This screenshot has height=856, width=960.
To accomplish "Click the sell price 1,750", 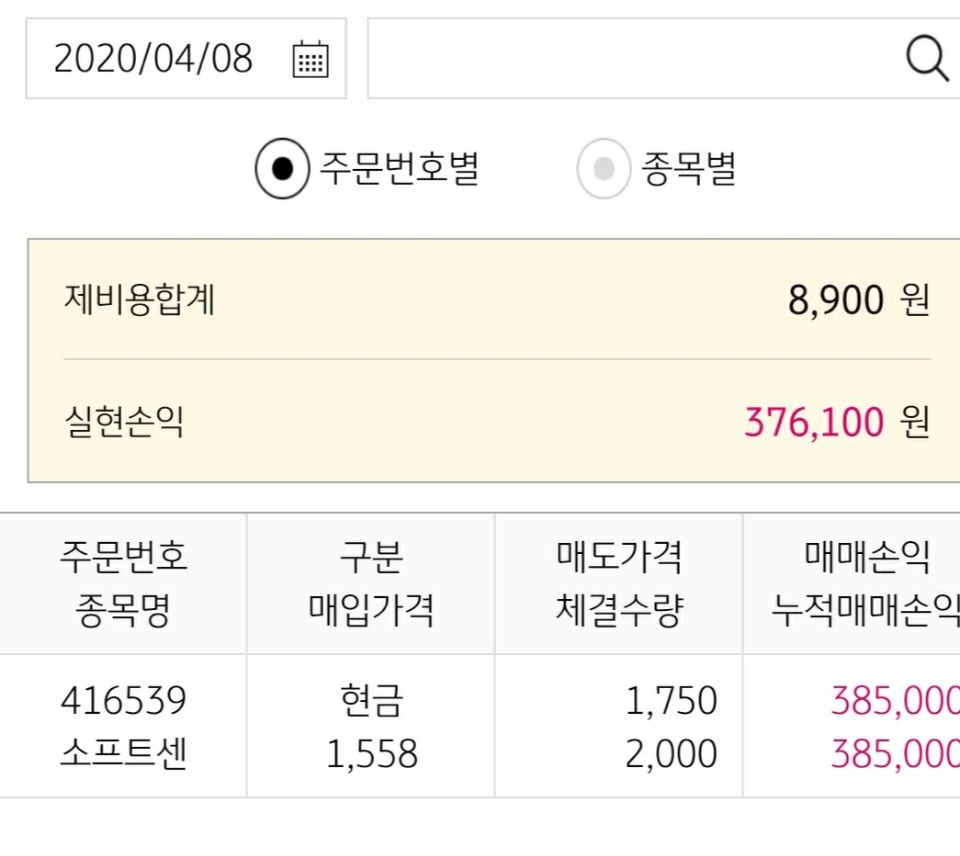I will 671,701.
